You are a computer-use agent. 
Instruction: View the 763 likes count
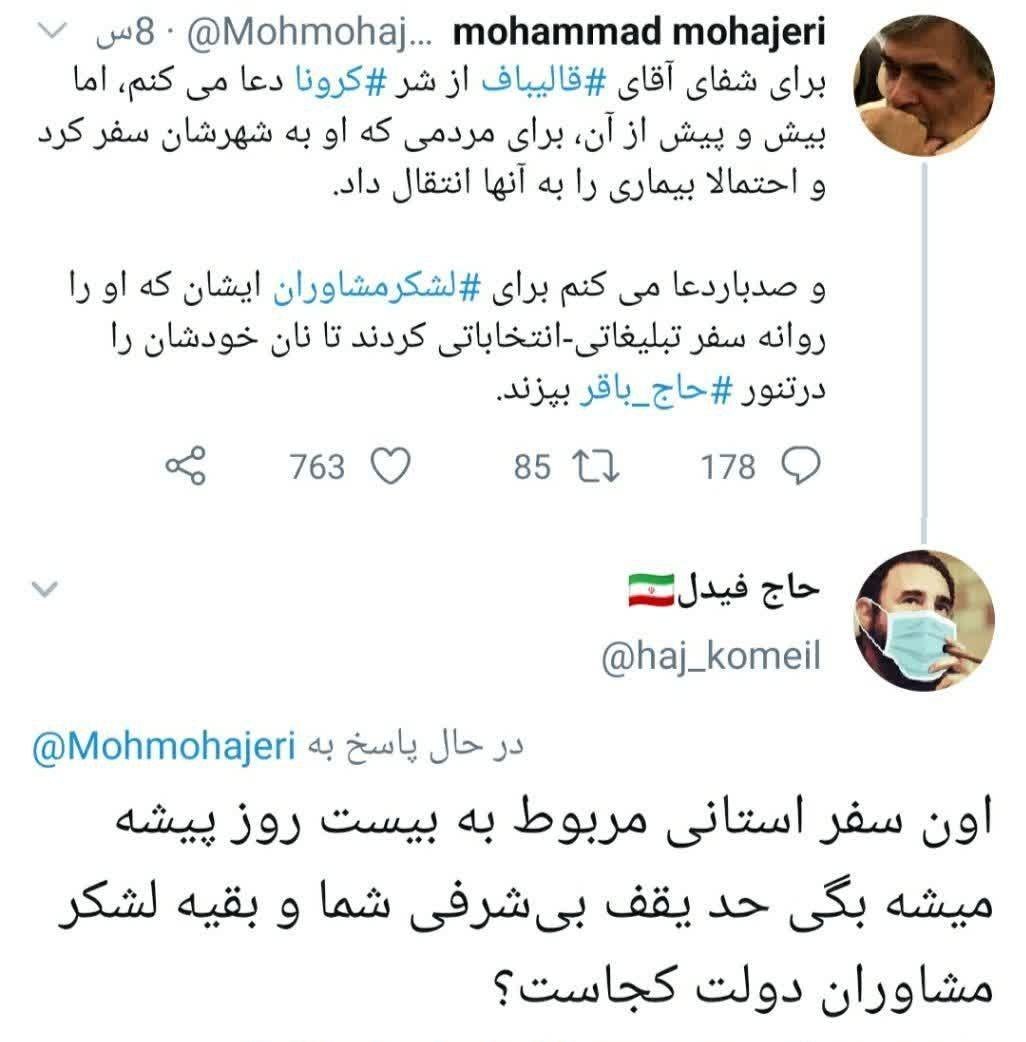318,466
